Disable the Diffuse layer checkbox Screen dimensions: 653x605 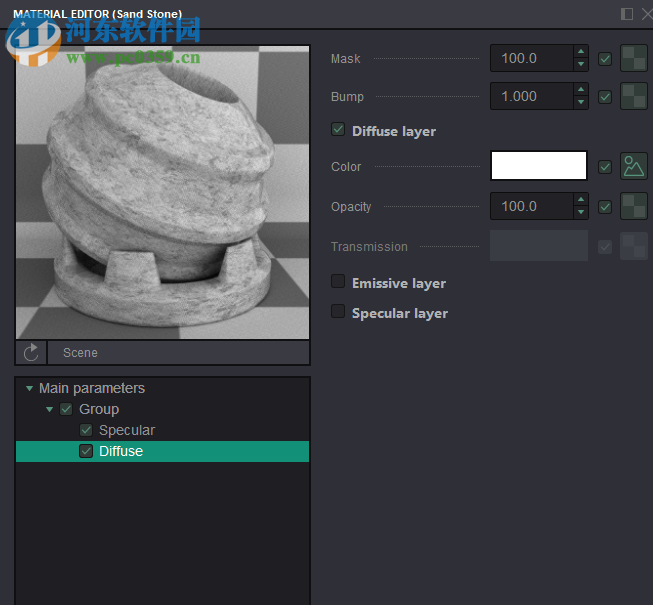click(x=338, y=129)
